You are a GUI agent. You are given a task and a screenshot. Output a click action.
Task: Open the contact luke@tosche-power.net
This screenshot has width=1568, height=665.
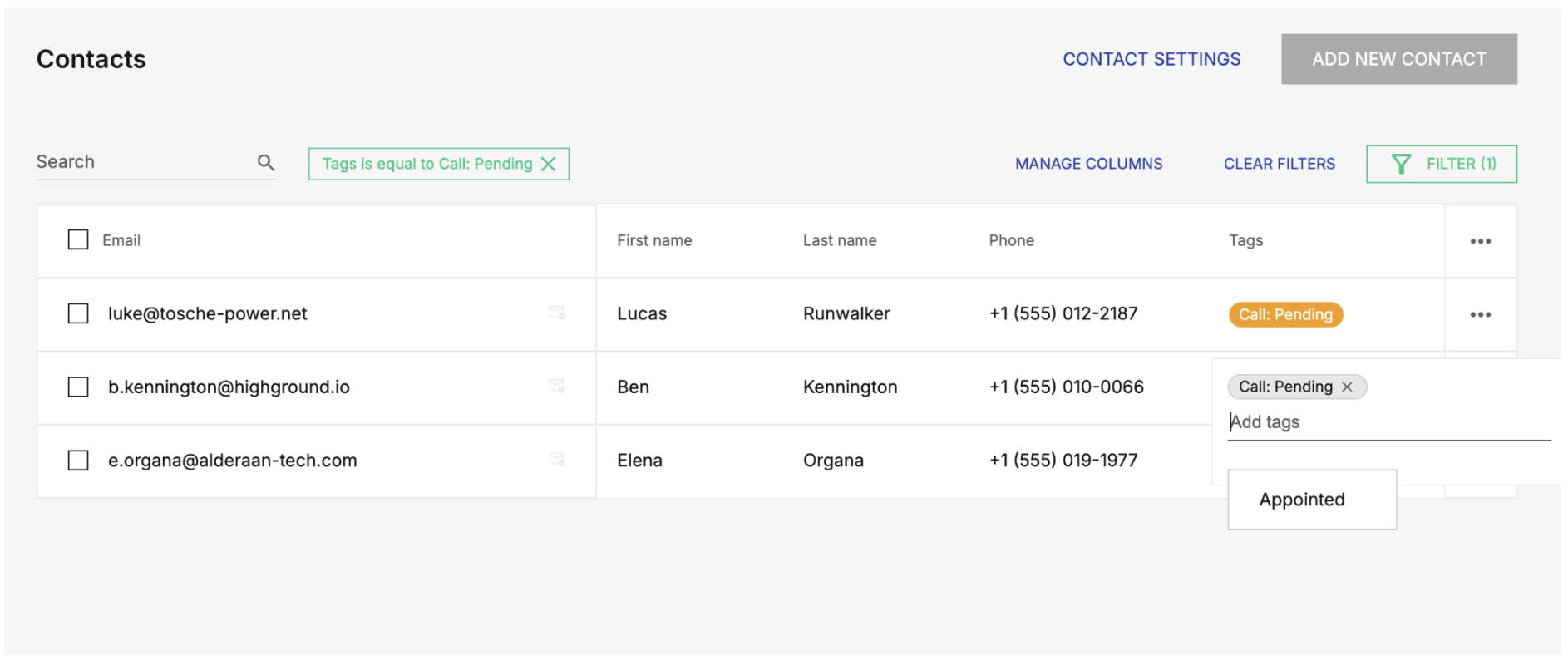click(x=208, y=313)
